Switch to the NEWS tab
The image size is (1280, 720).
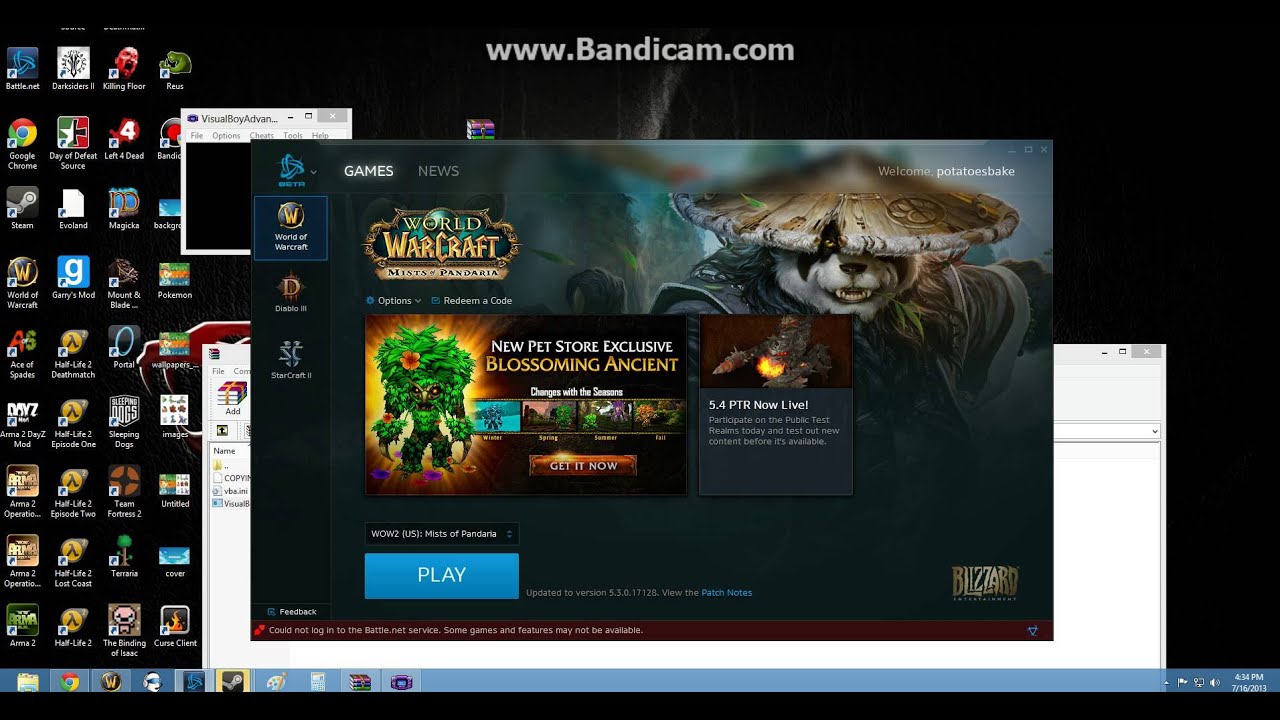[x=438, y=171]
